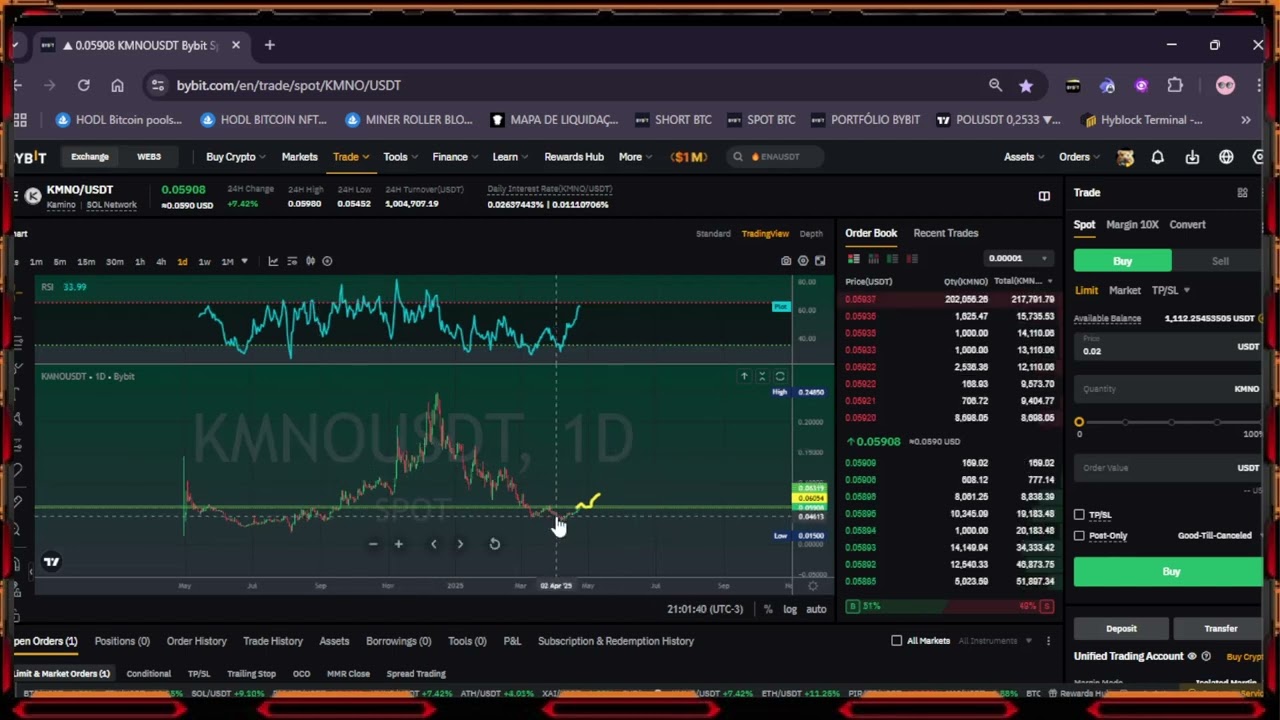1280x720 pixels.
Task: Adjust the order quantity percentage slider handle
Action: point(1079,422)
